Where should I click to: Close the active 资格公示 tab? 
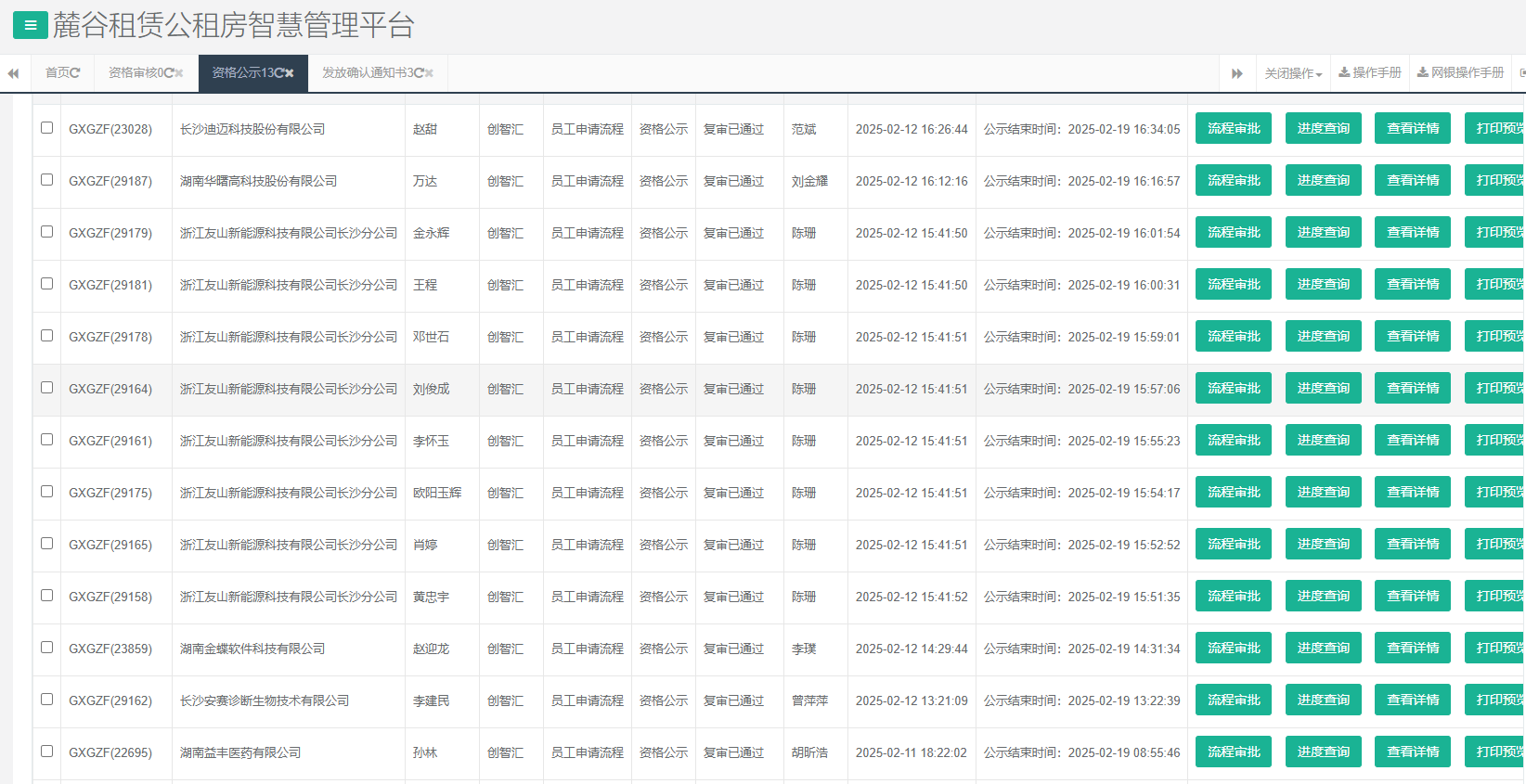click(x=289, y=73)
